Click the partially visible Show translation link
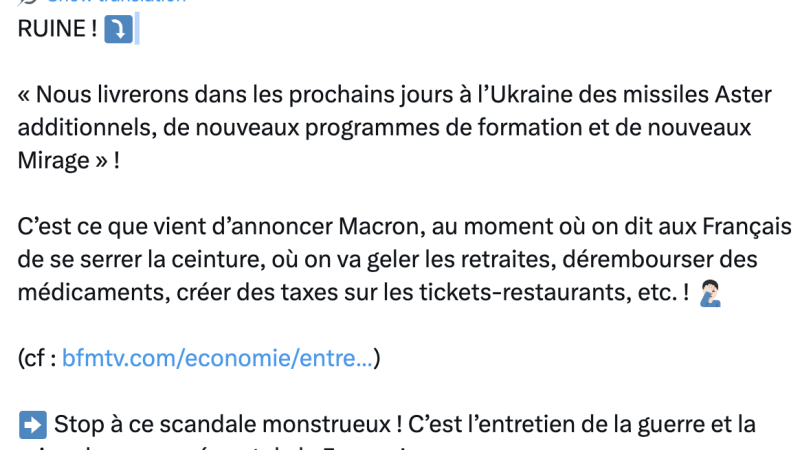800x450 pixels. (x=120, y=2)
